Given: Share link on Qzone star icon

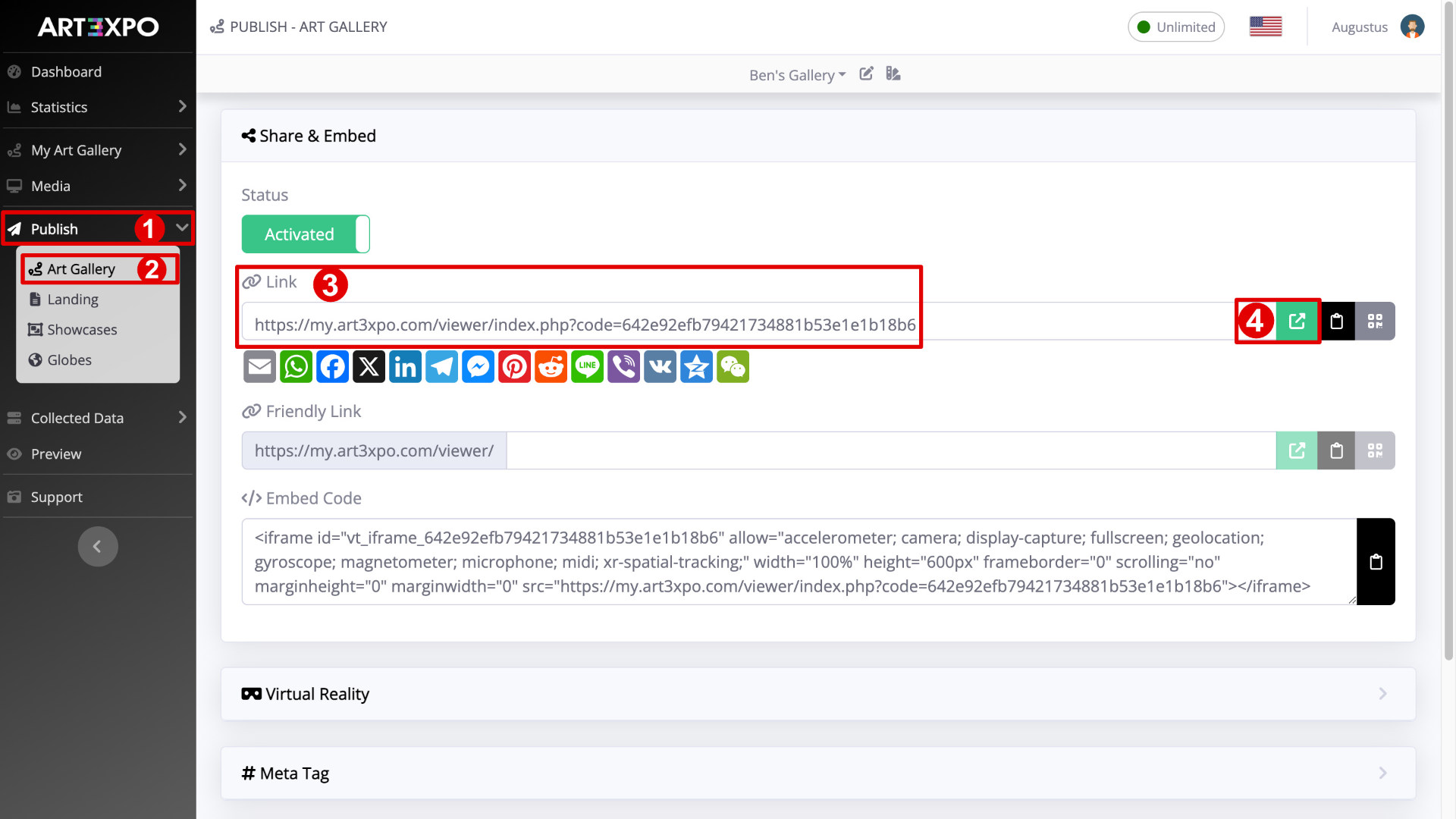Looking at the screenshot, I should (x=696, y=367).
